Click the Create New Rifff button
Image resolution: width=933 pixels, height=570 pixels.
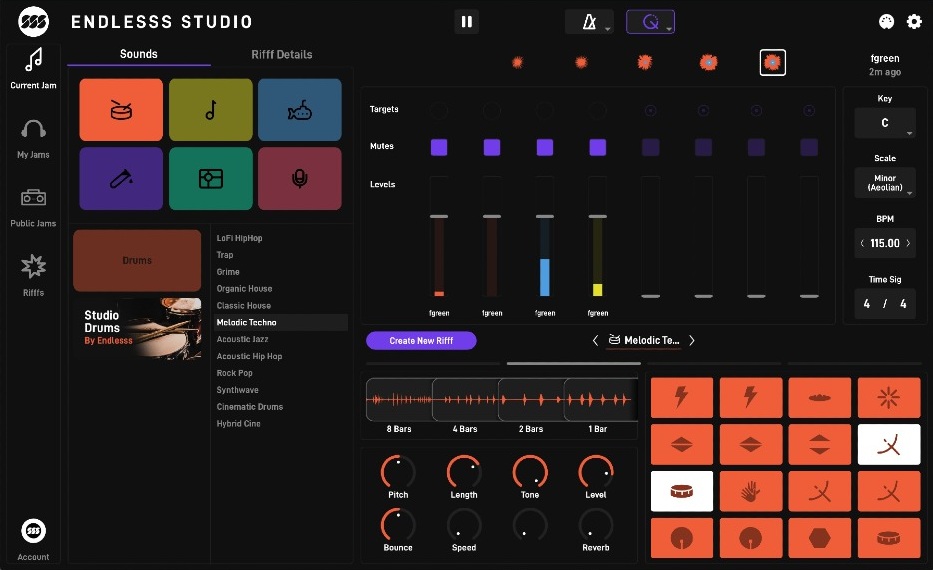point(421,341)
